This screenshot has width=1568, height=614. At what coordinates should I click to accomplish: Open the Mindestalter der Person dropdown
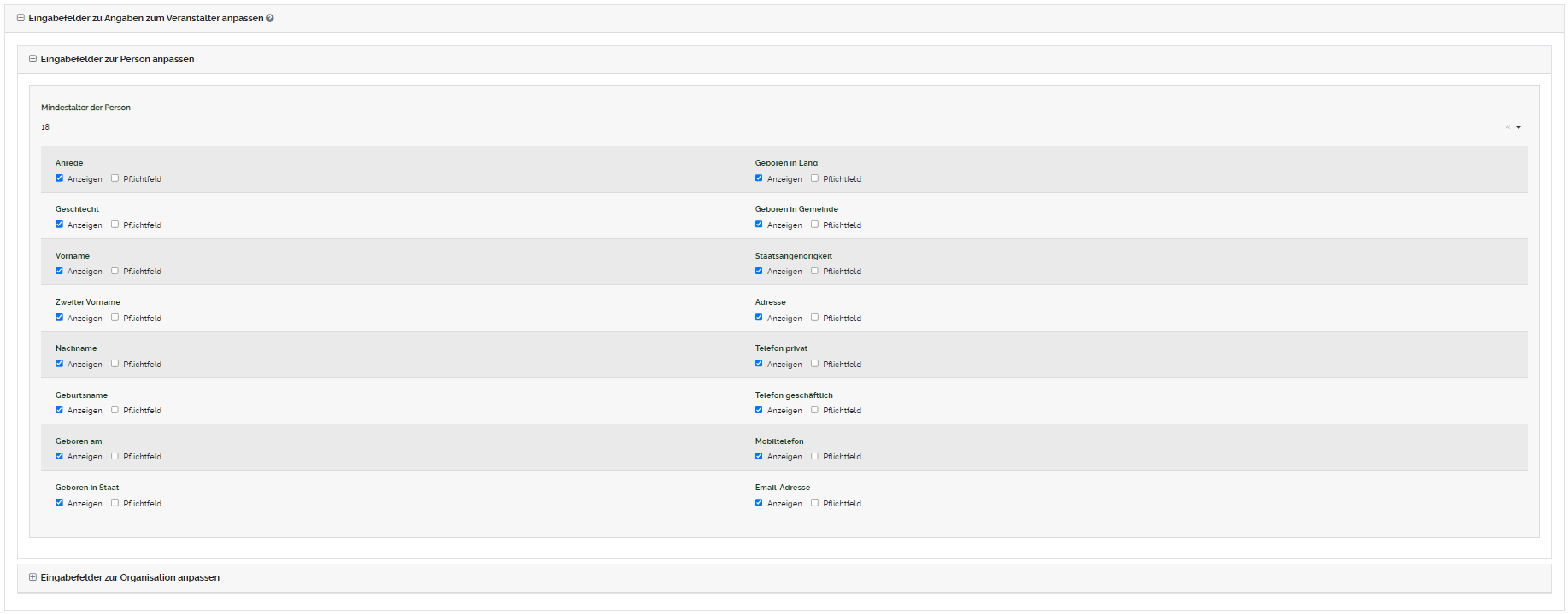(1518, 127)
